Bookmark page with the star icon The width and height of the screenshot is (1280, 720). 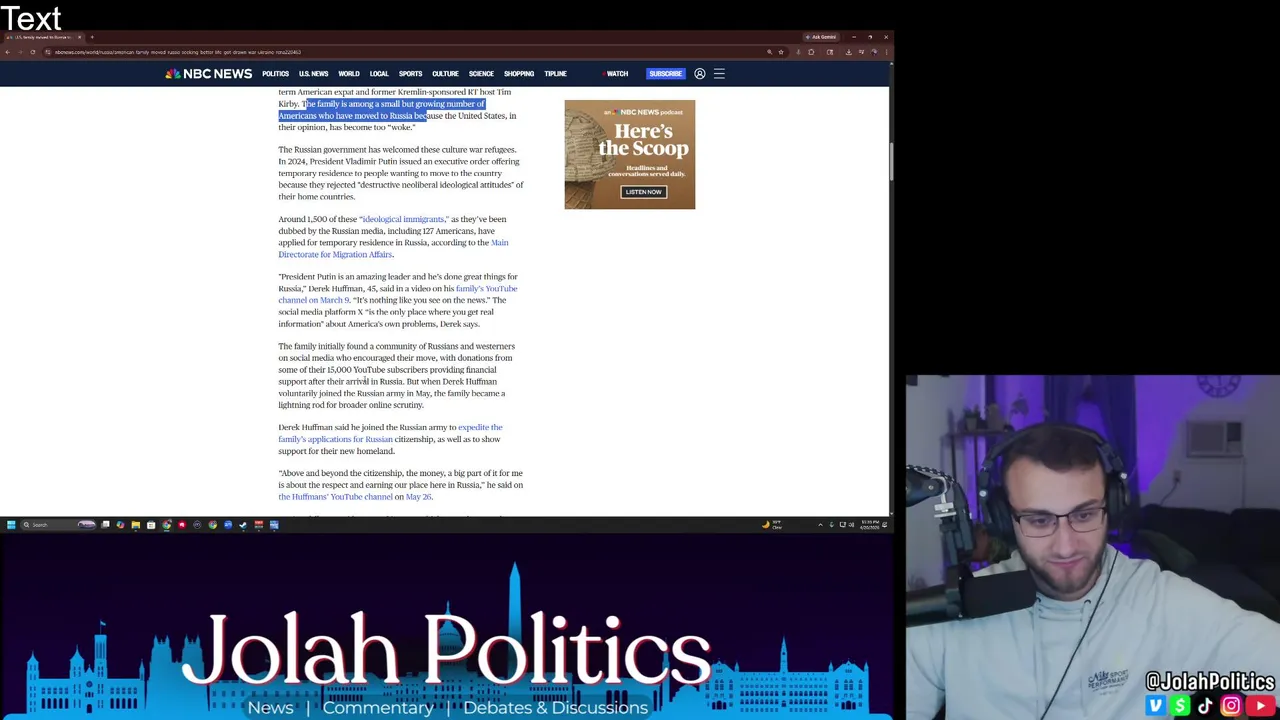click(x=781, y=52)
